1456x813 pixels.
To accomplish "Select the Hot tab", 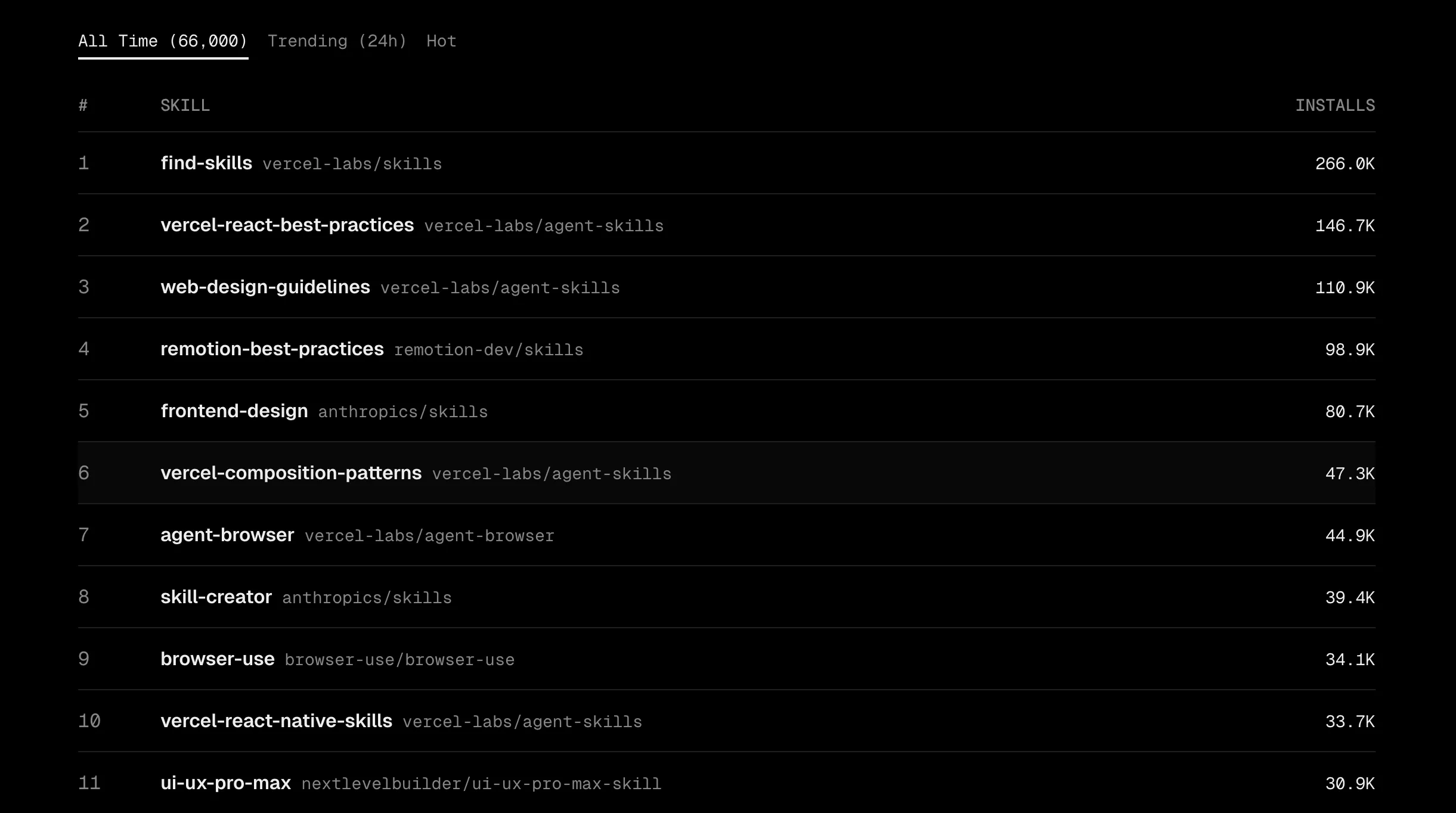I will point(441,41).
